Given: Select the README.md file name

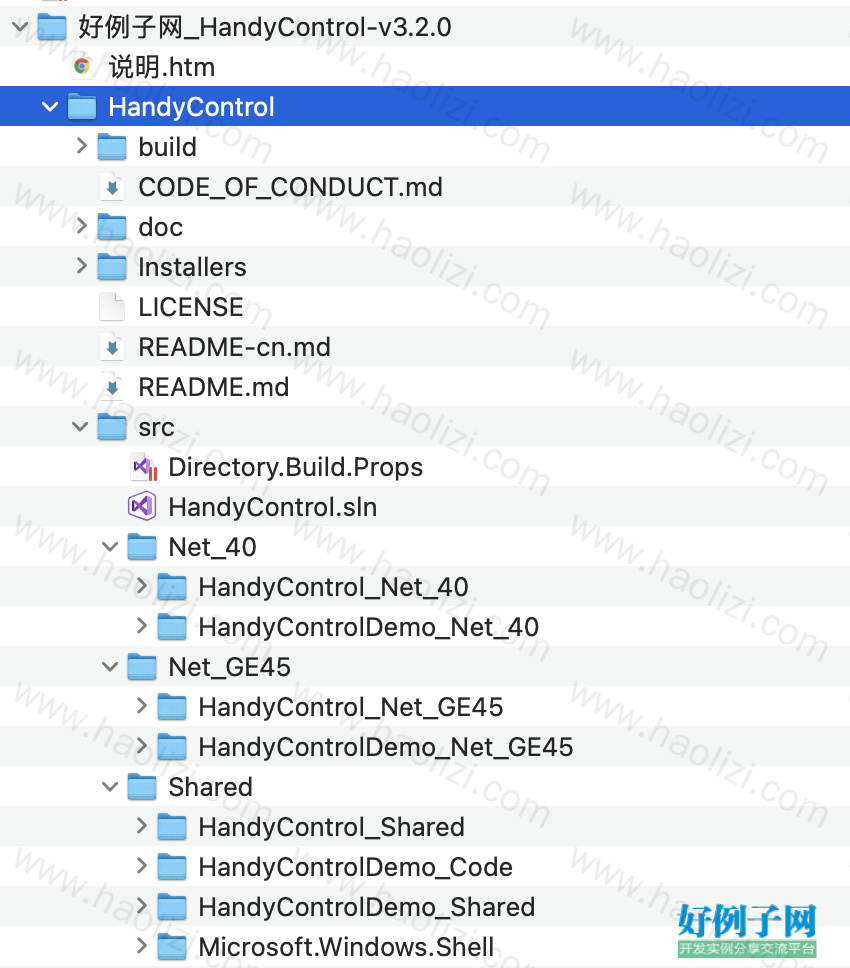Looking at the screenshot, I should tap(214, 387).
